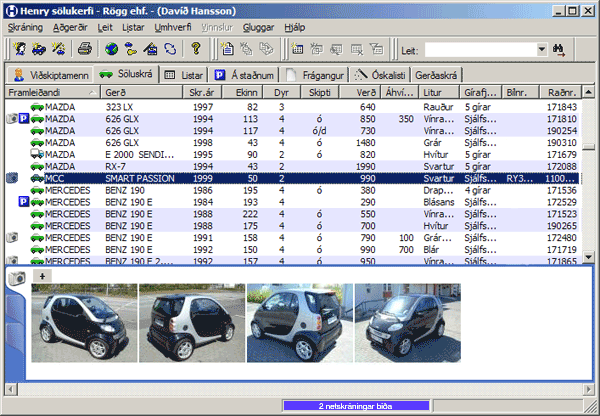Click the globe web icon
The image size is (600, 416).
click(111, 49)
